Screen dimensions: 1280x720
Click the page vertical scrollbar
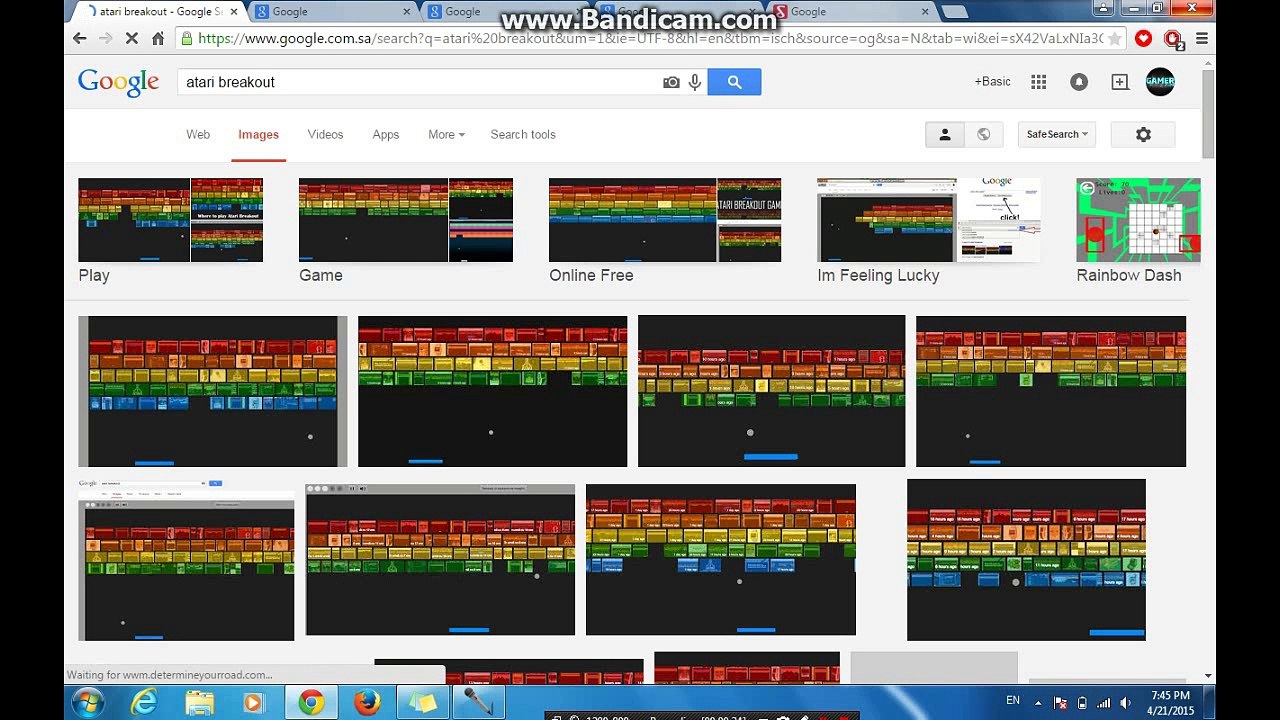pos(1208,112)
